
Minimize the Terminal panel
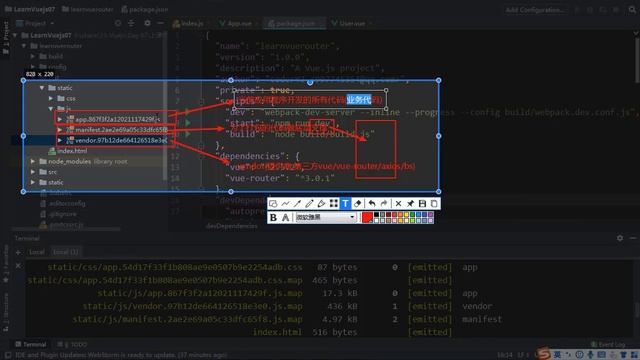(633, 238)
